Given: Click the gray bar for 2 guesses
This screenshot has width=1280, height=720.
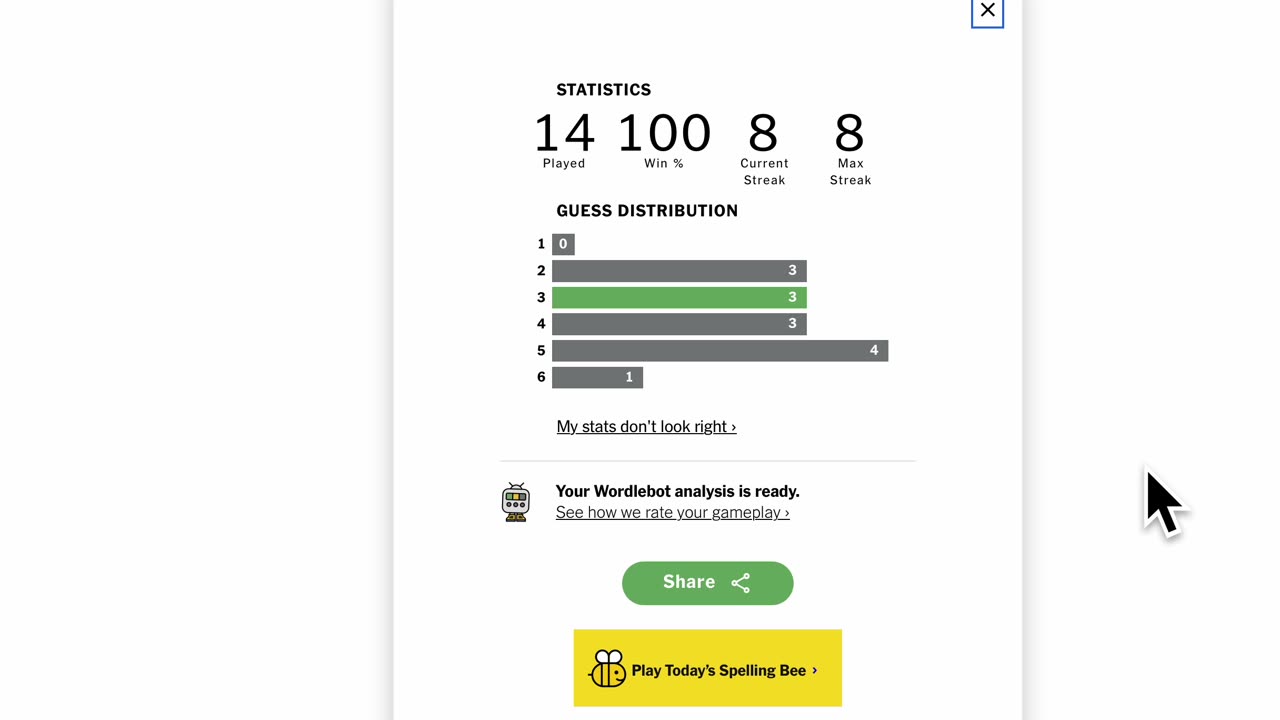Looking at the screenshot, I should pyautogui.click(x=679, y=270).
